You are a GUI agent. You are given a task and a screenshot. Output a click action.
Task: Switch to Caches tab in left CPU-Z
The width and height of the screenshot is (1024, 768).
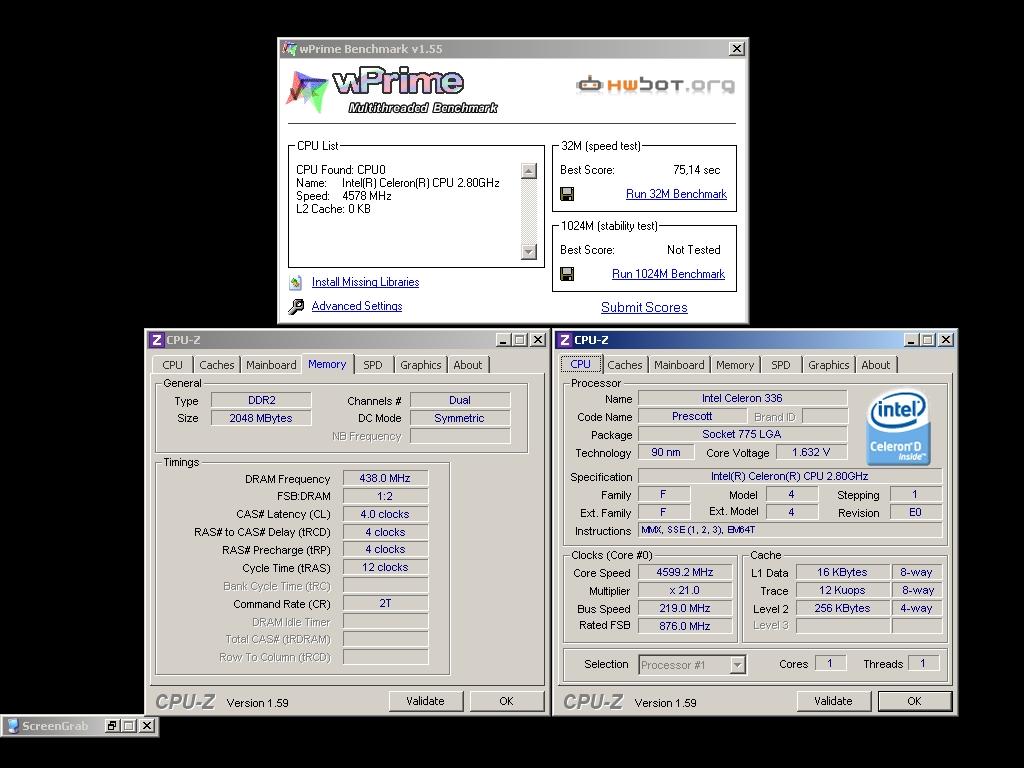coord(217,365)
